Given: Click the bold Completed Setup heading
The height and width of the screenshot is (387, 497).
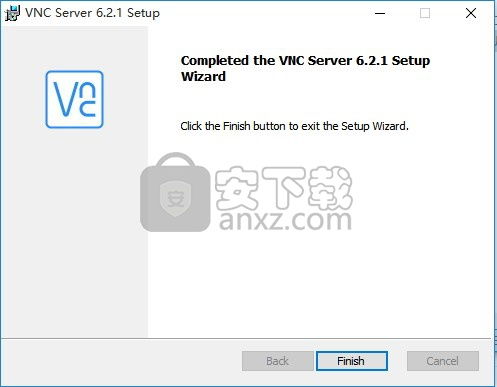Looking at the screenshot, I should (x=305, y=68).
